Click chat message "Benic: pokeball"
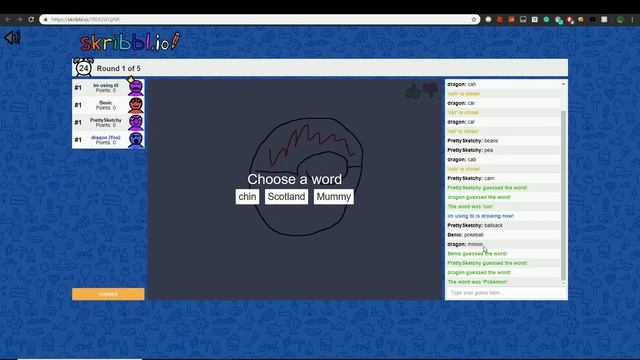The height and width of the screenshot is (360, 640). click(465, 235)
